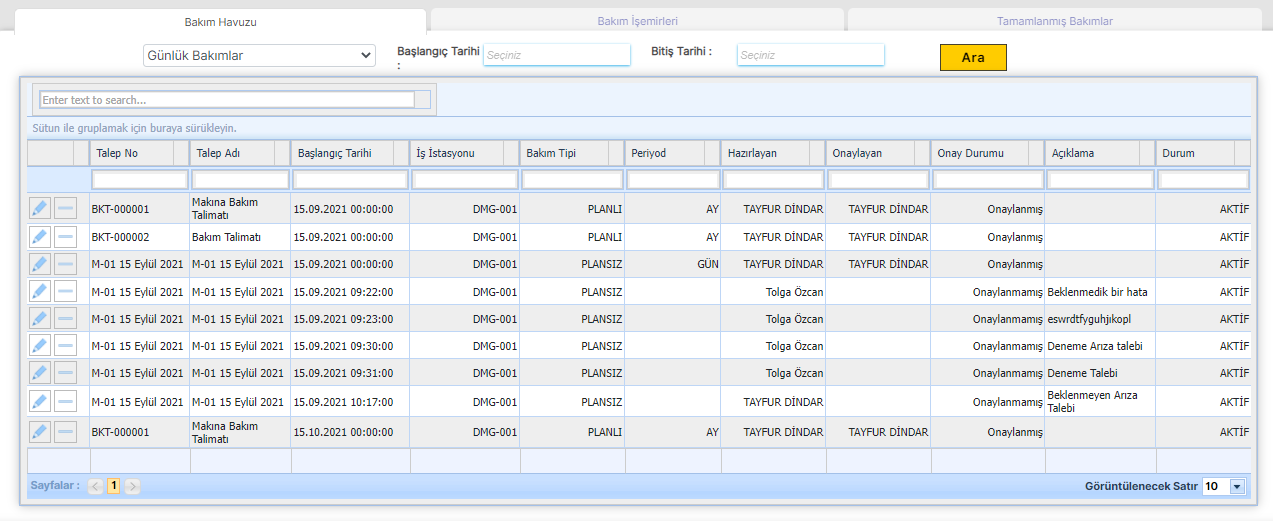Click the Talep No filter box
The height and width of the screenshot is (521, 1273).
140,180
